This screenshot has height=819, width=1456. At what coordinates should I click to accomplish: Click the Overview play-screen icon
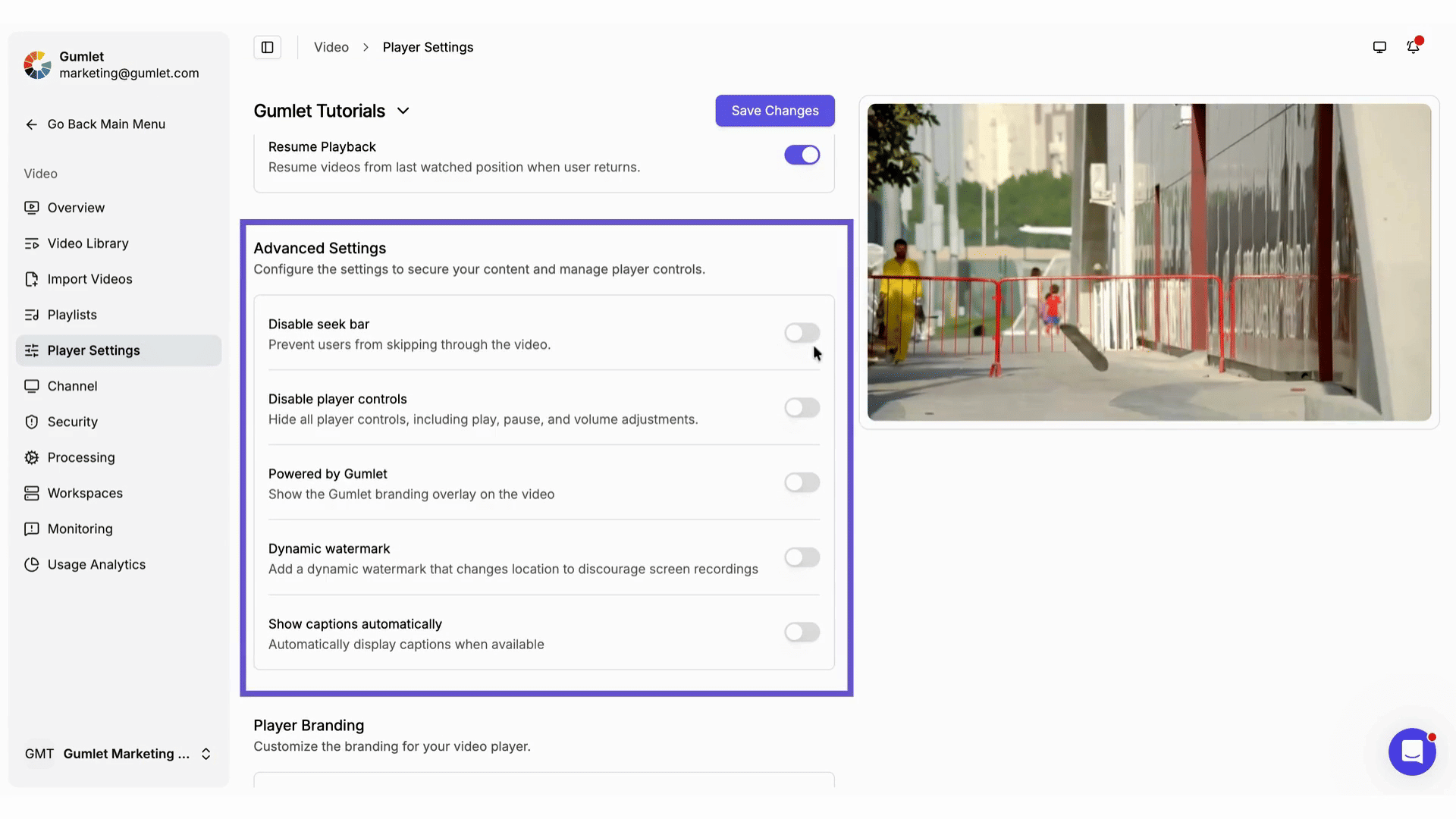click(31, 208)
